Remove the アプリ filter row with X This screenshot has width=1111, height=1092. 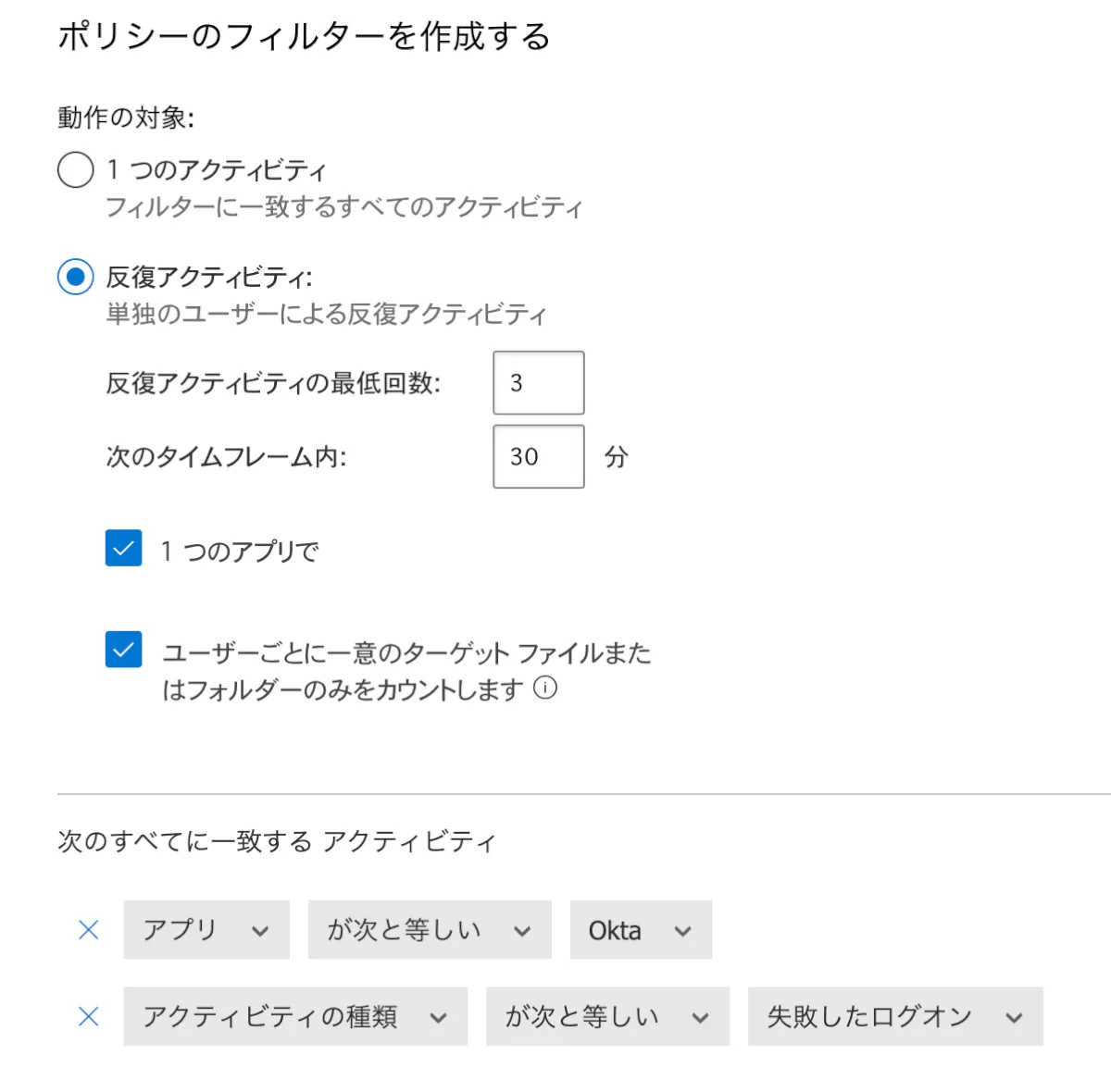(89, 930)
